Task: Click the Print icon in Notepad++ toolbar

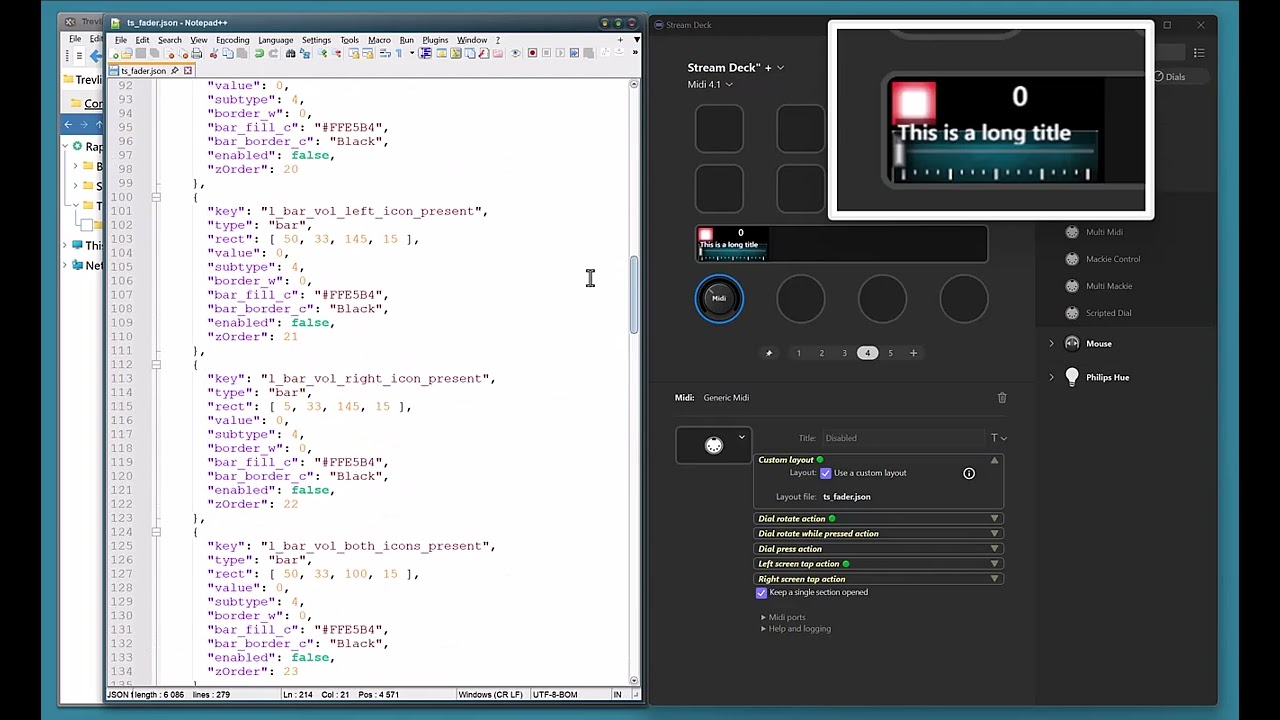Action: 196,53
